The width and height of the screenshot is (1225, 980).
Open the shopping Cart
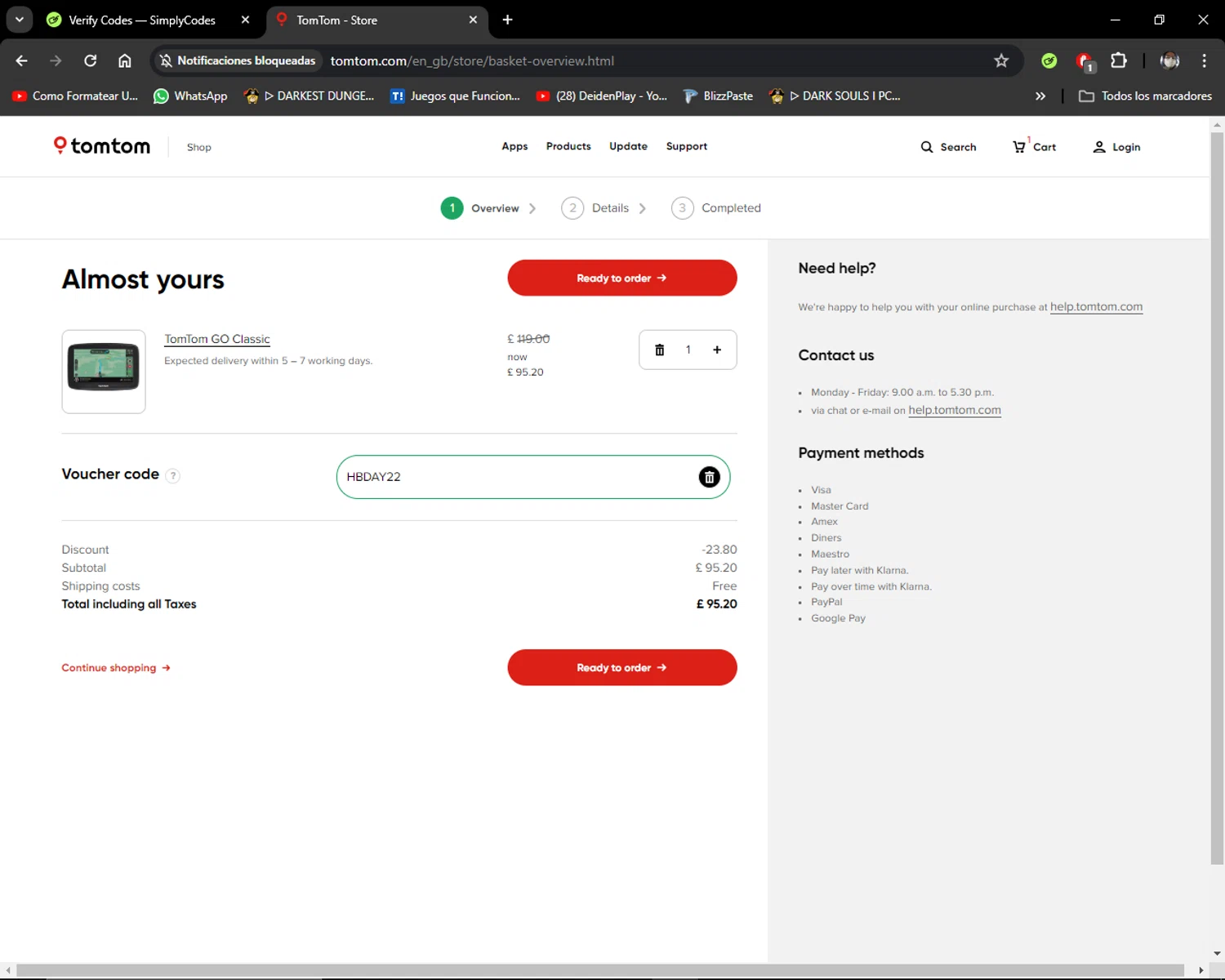[x=1034, y=147]
